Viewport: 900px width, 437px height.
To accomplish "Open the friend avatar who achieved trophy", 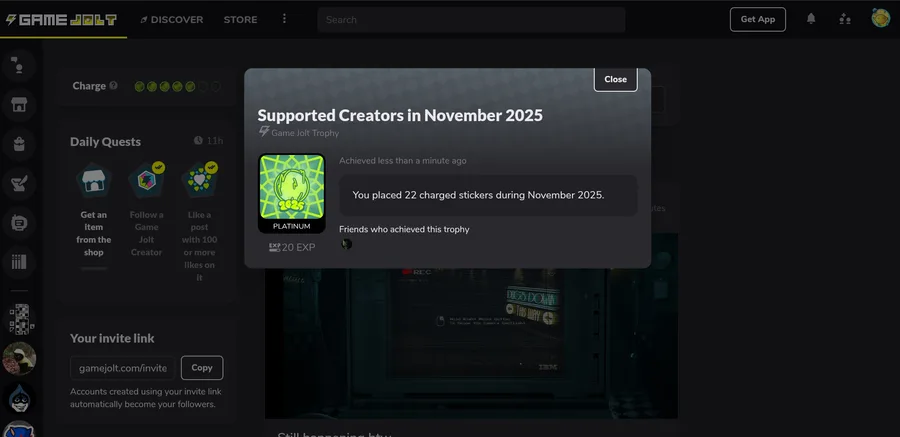I will (346, 244).
